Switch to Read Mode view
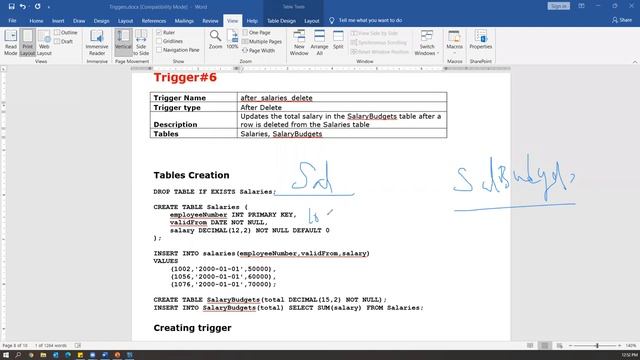The image size is (640, 360). (11, 42)
